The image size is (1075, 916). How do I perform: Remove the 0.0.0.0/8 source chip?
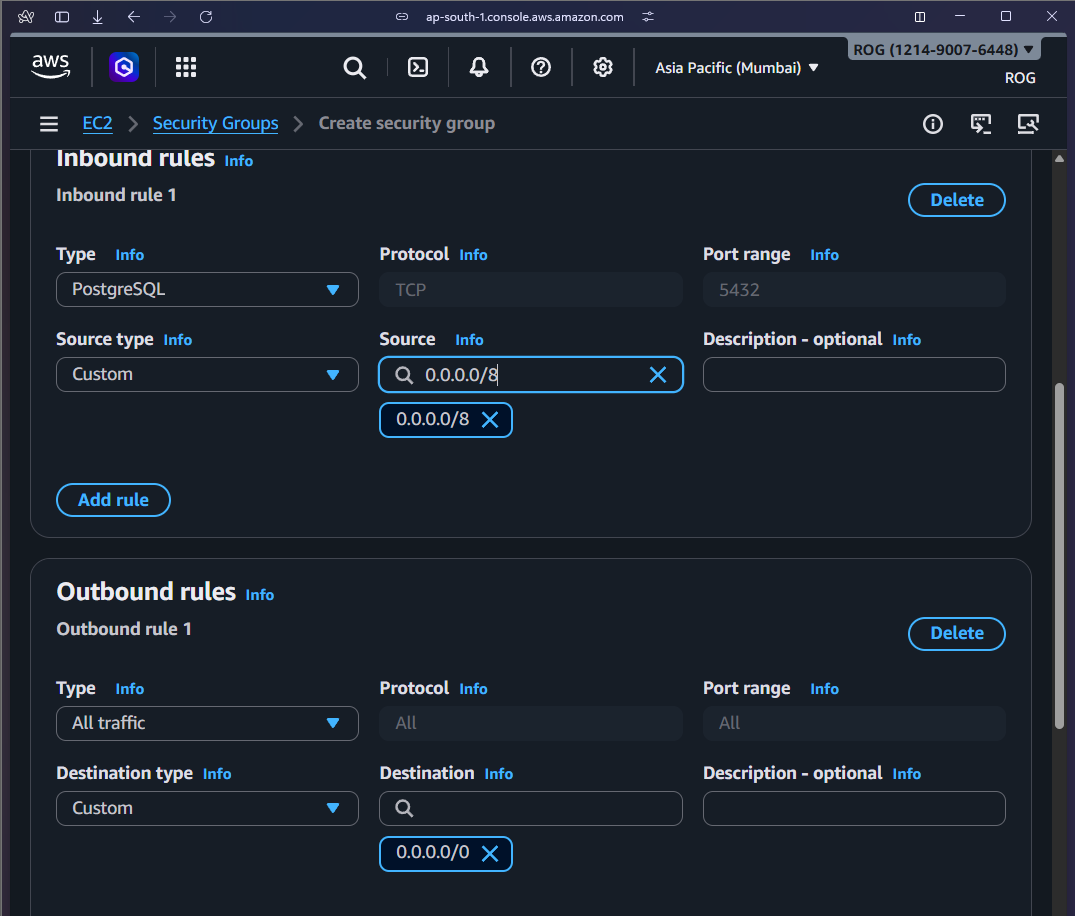[x=490, y=420]
